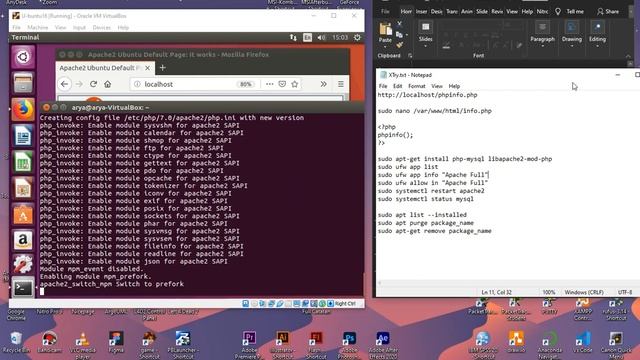Open Slides dropdown in PowerPoint ribbon

pos(425,34)
